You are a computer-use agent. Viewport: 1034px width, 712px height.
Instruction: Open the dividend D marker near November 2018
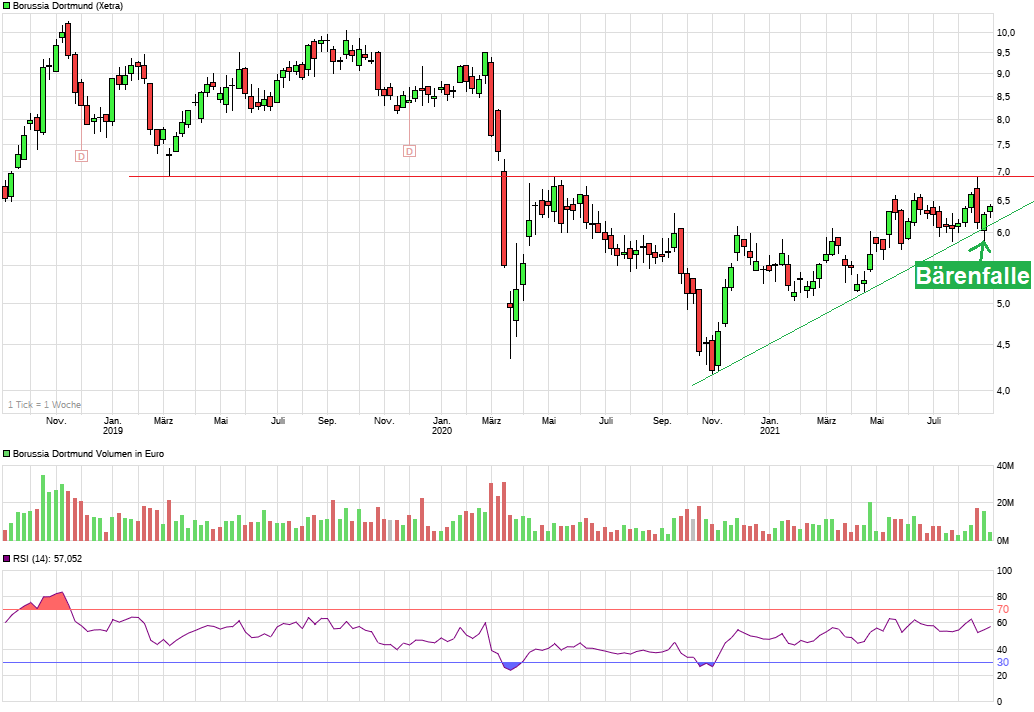point(81,156)
